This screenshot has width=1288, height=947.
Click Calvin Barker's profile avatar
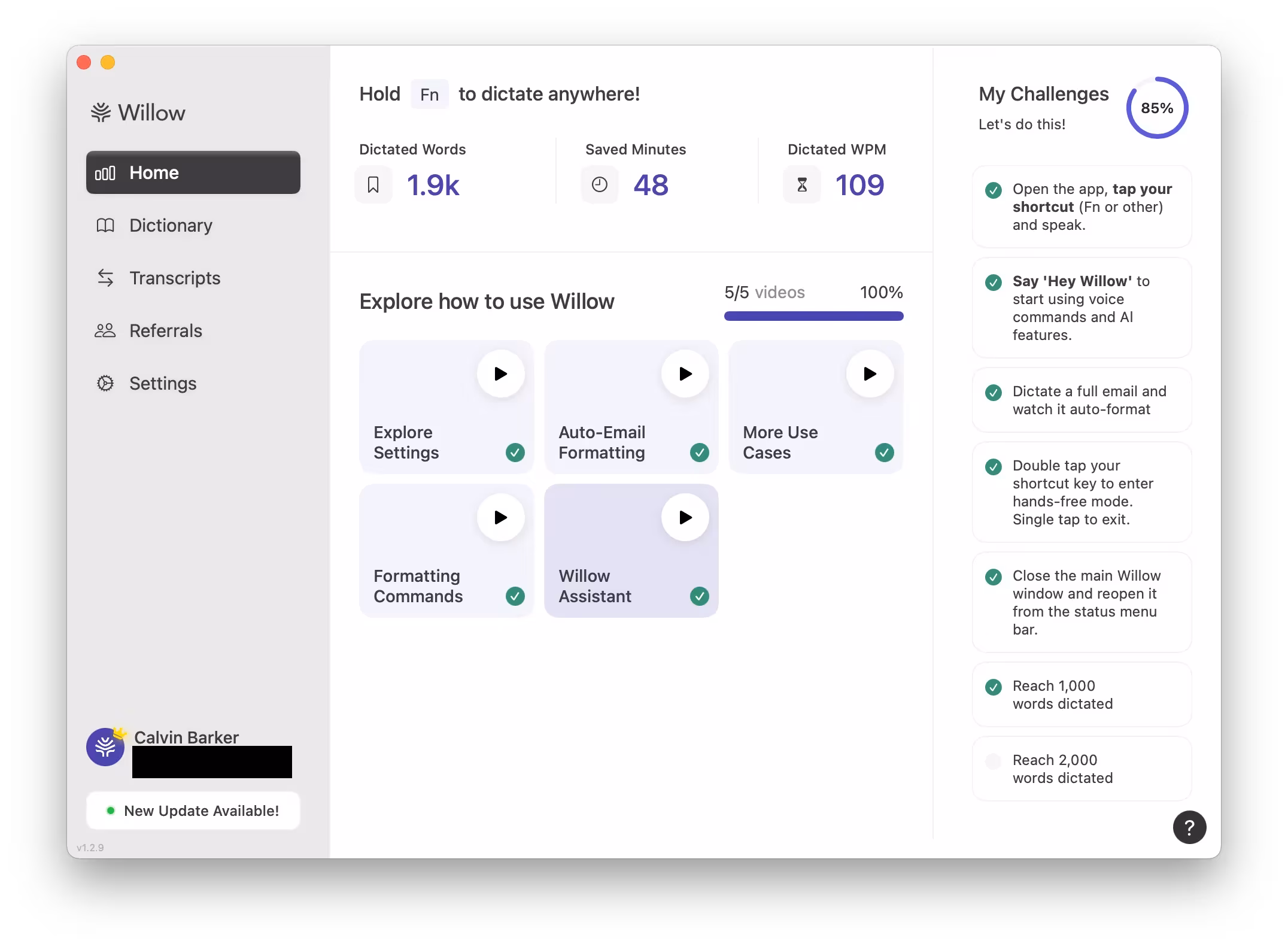point(105,747)
